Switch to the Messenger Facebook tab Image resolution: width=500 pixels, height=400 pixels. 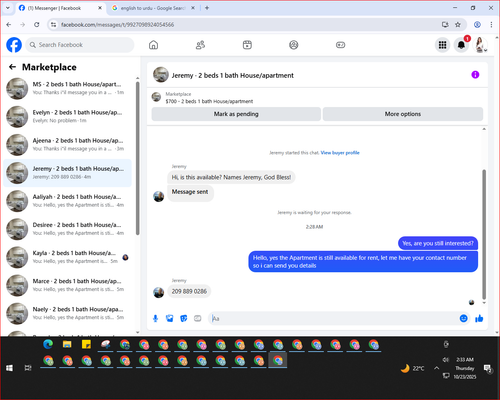[x=60, y=8]
